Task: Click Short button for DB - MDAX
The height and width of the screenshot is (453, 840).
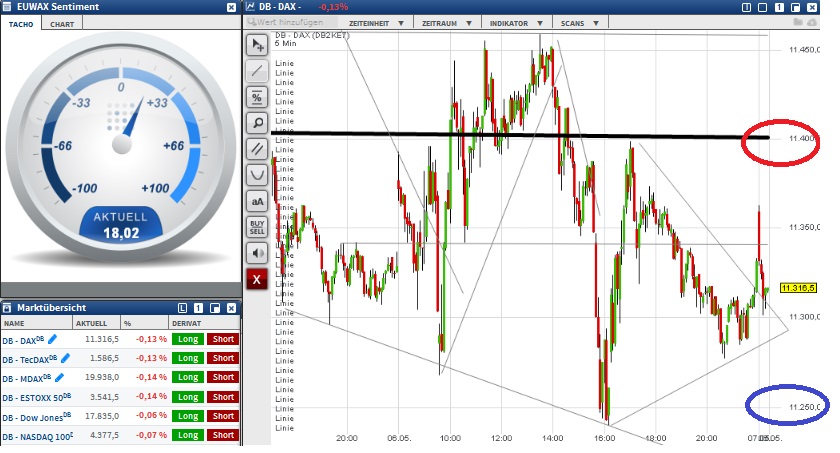Action: pos(223,378)
